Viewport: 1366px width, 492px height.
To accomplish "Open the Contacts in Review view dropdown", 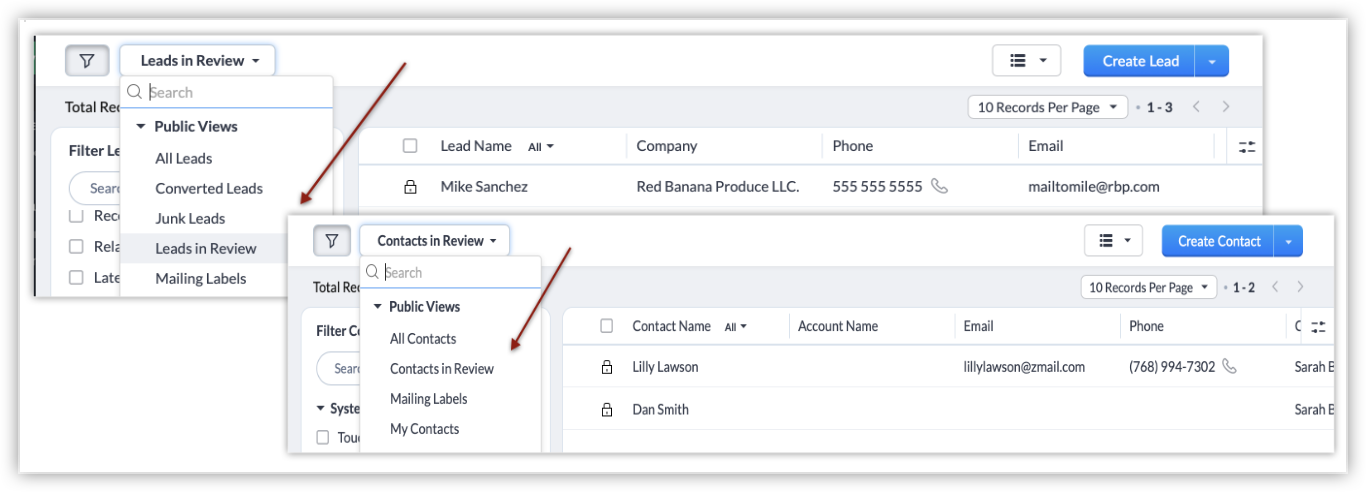I will tap(435, 241).
